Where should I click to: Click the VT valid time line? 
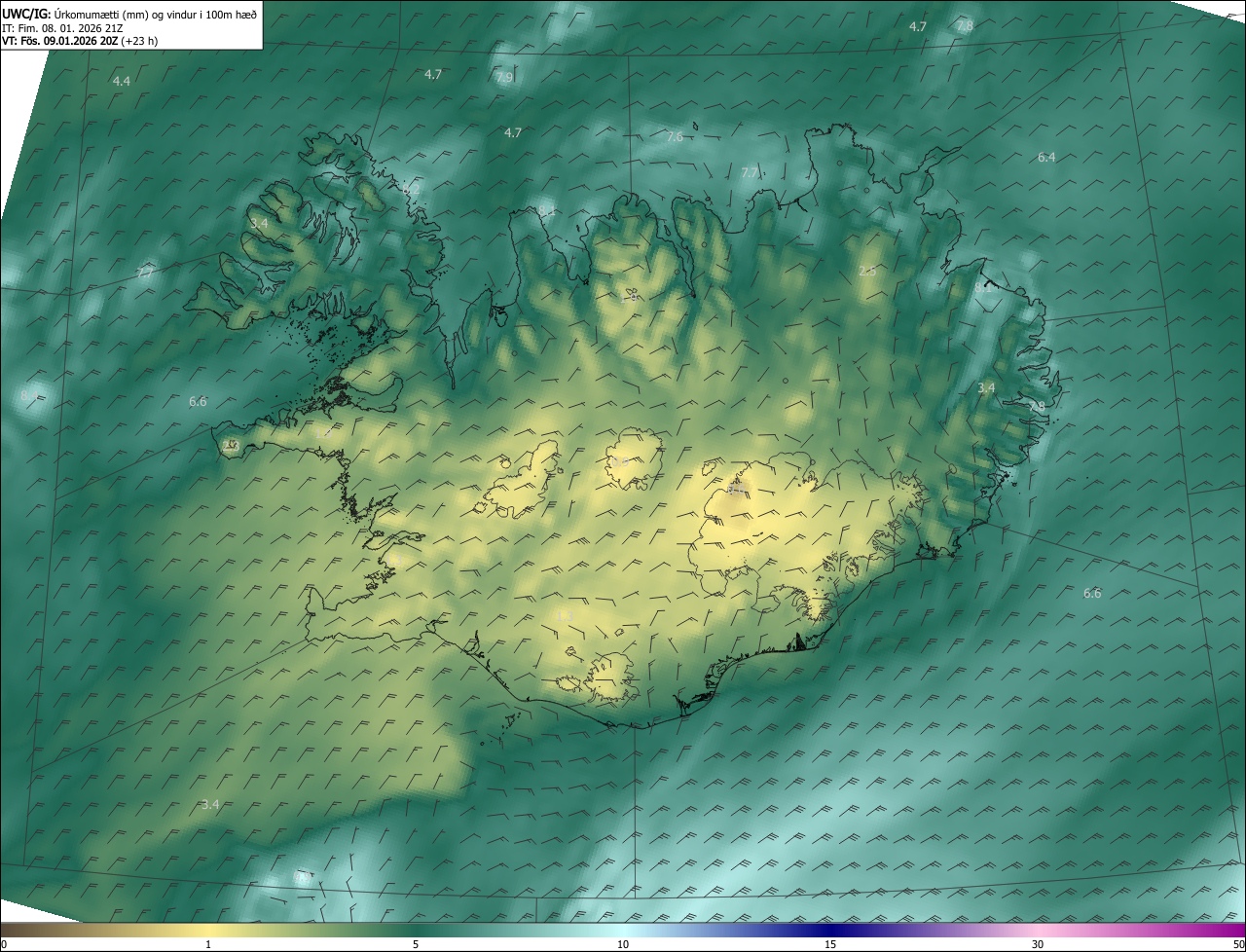pos(70,41)
